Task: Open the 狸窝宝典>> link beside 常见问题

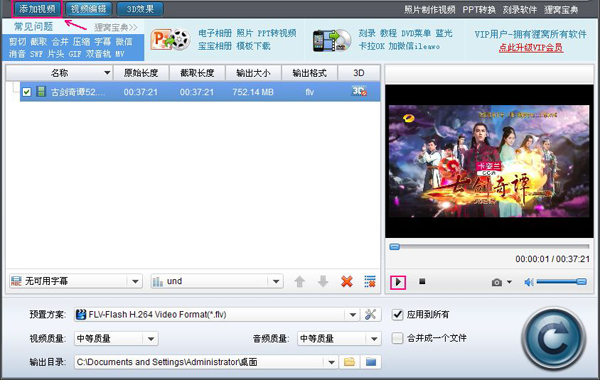Action: [x=116, y=27]
